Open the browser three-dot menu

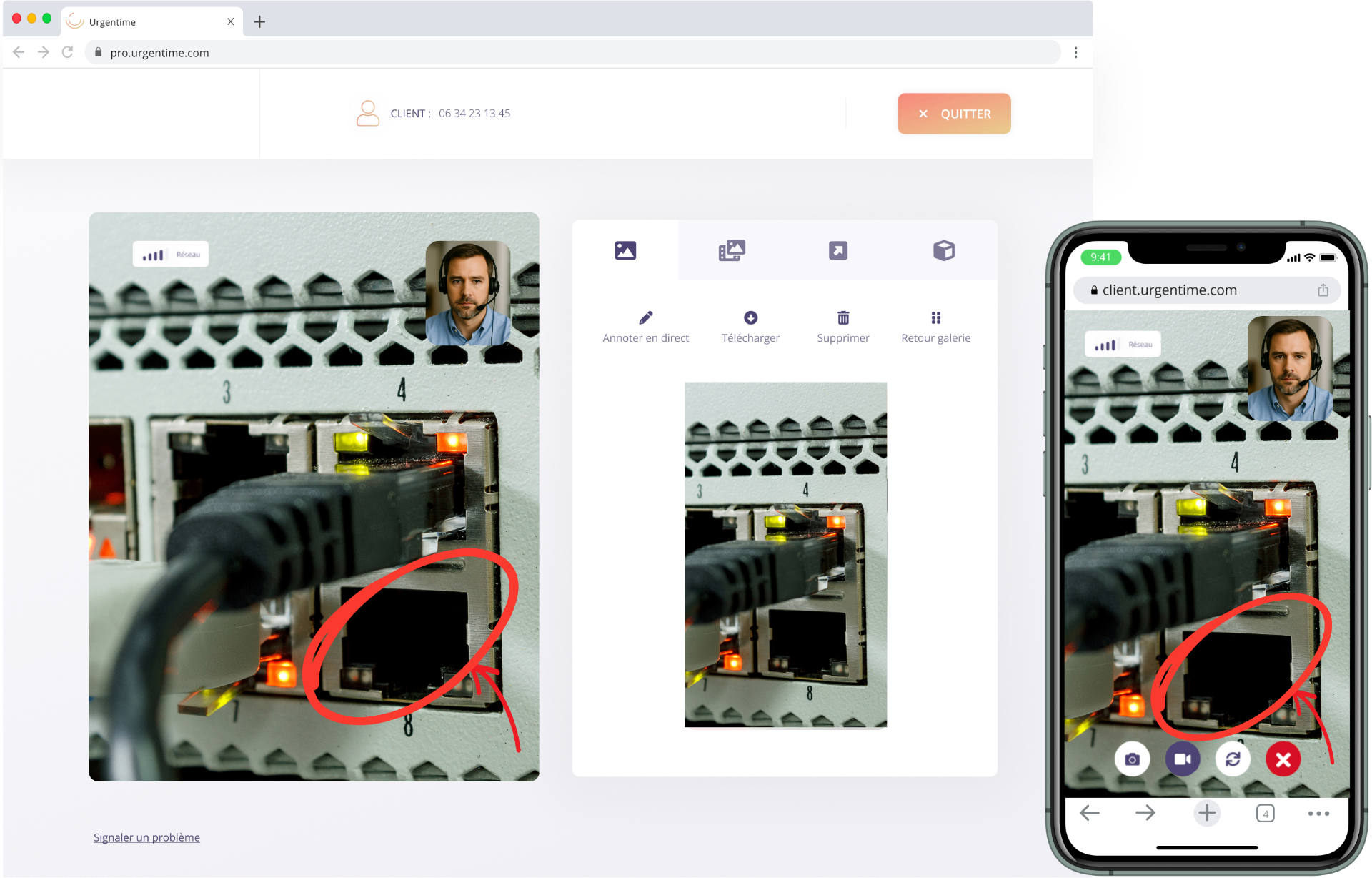(x=1075, y=52)
